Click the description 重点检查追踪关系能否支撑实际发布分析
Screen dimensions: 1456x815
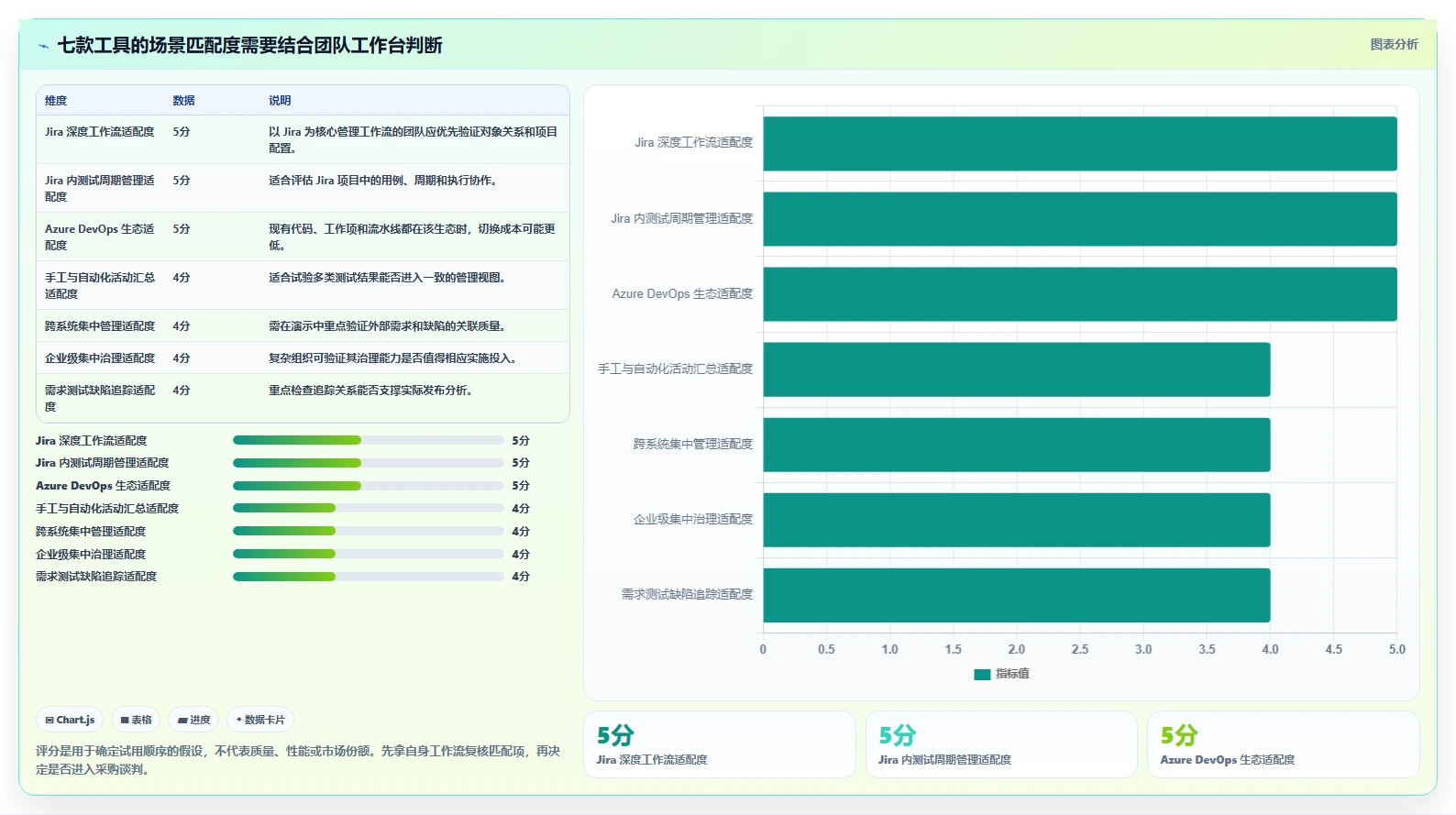point(370,391)
